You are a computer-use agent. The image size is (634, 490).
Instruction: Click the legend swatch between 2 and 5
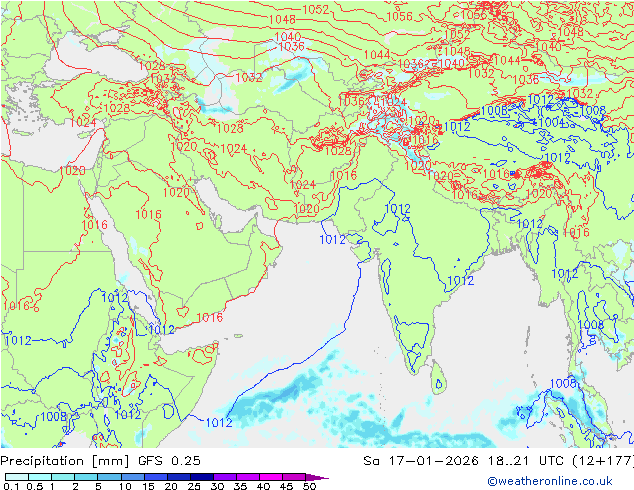click(86, 477)
